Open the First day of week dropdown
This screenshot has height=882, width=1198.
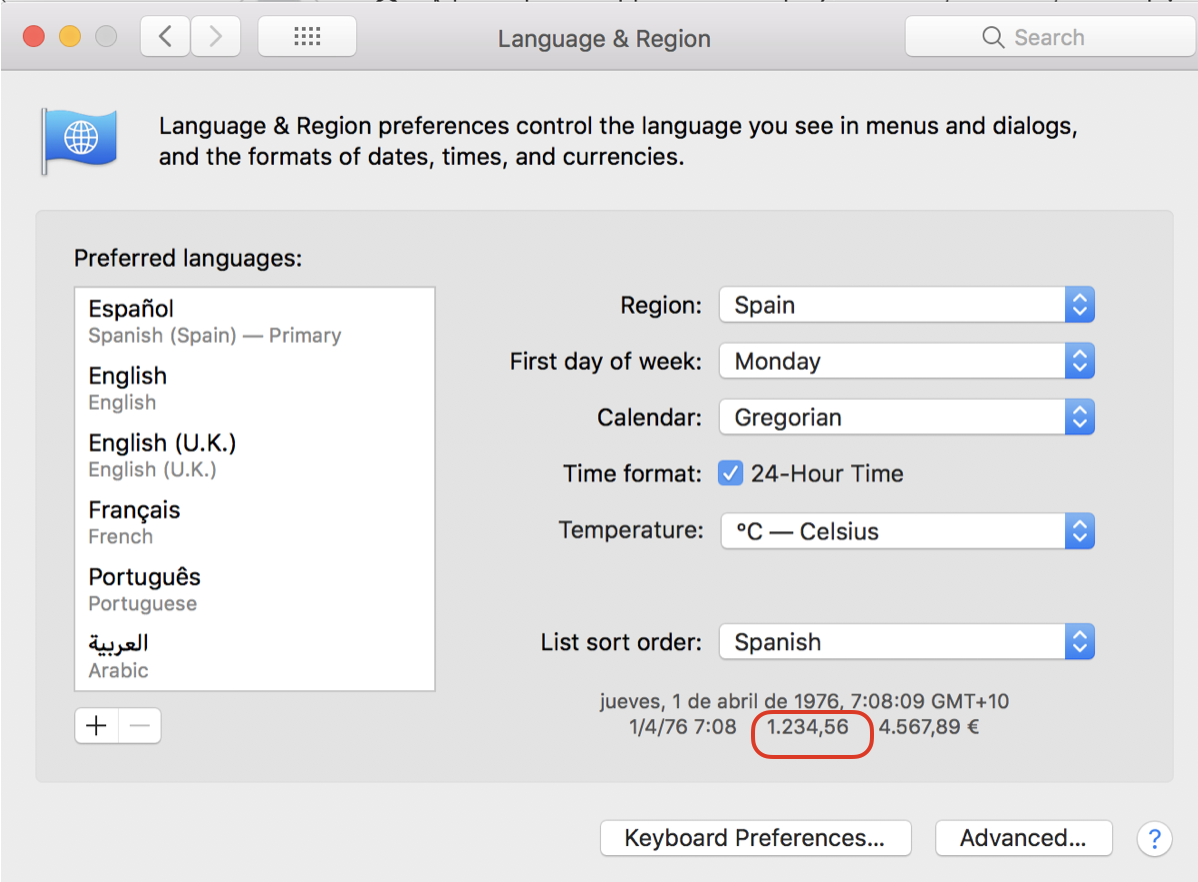point(906,361)
